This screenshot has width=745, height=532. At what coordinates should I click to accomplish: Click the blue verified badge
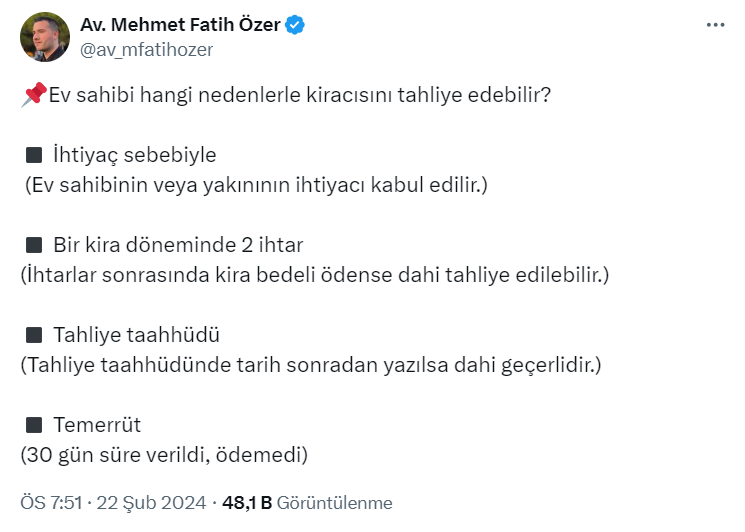[295, 25]
